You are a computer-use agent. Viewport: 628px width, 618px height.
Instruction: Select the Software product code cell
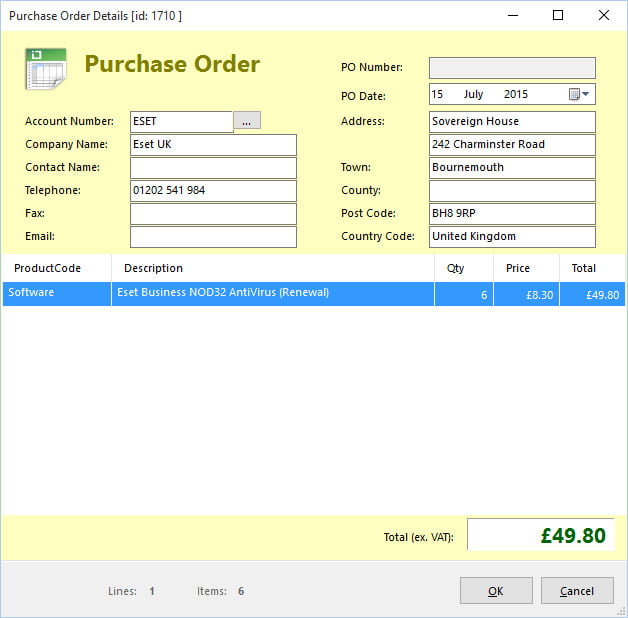click(56, 294)
